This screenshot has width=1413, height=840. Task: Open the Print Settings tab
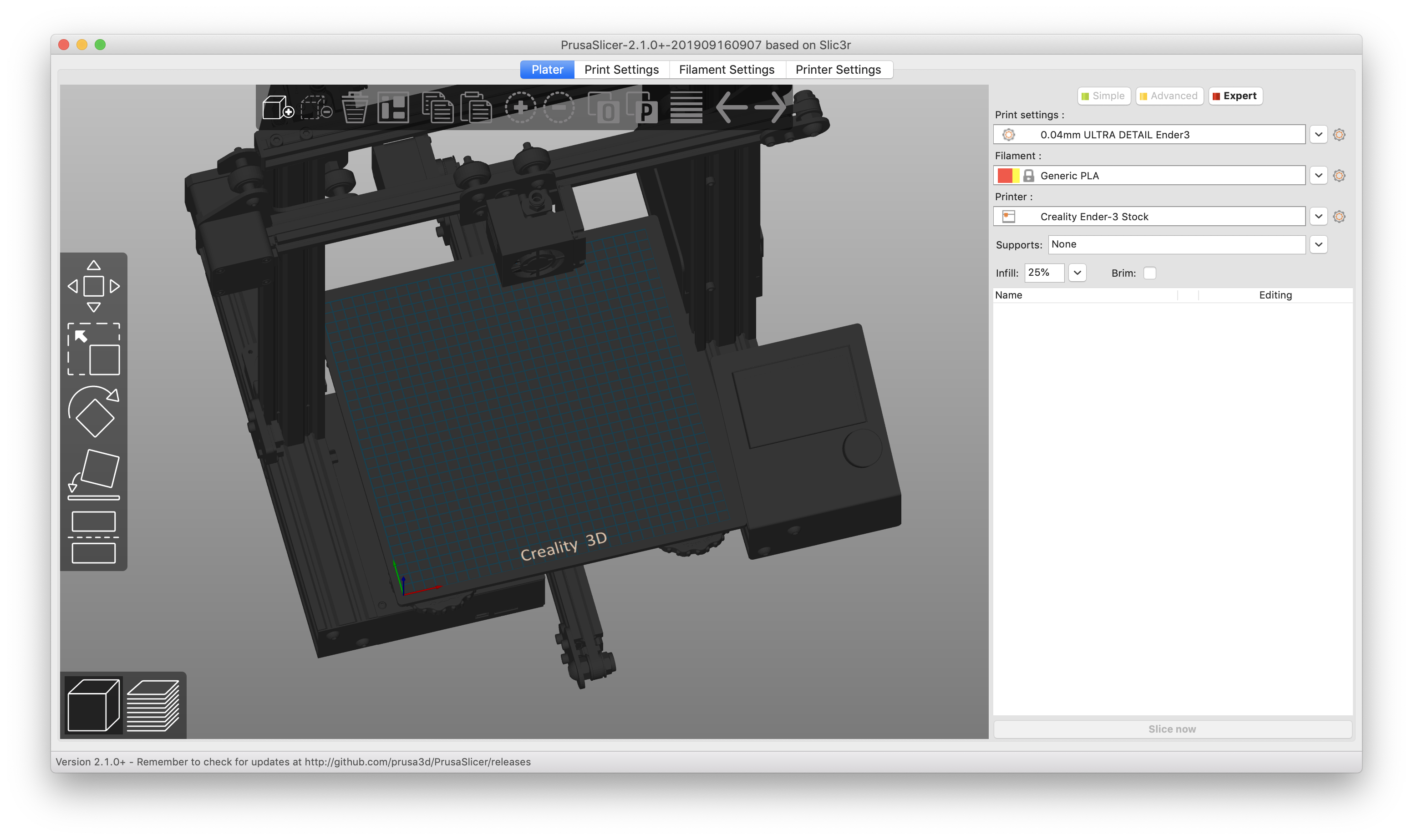pyautogui.click(x=621, y=70)
